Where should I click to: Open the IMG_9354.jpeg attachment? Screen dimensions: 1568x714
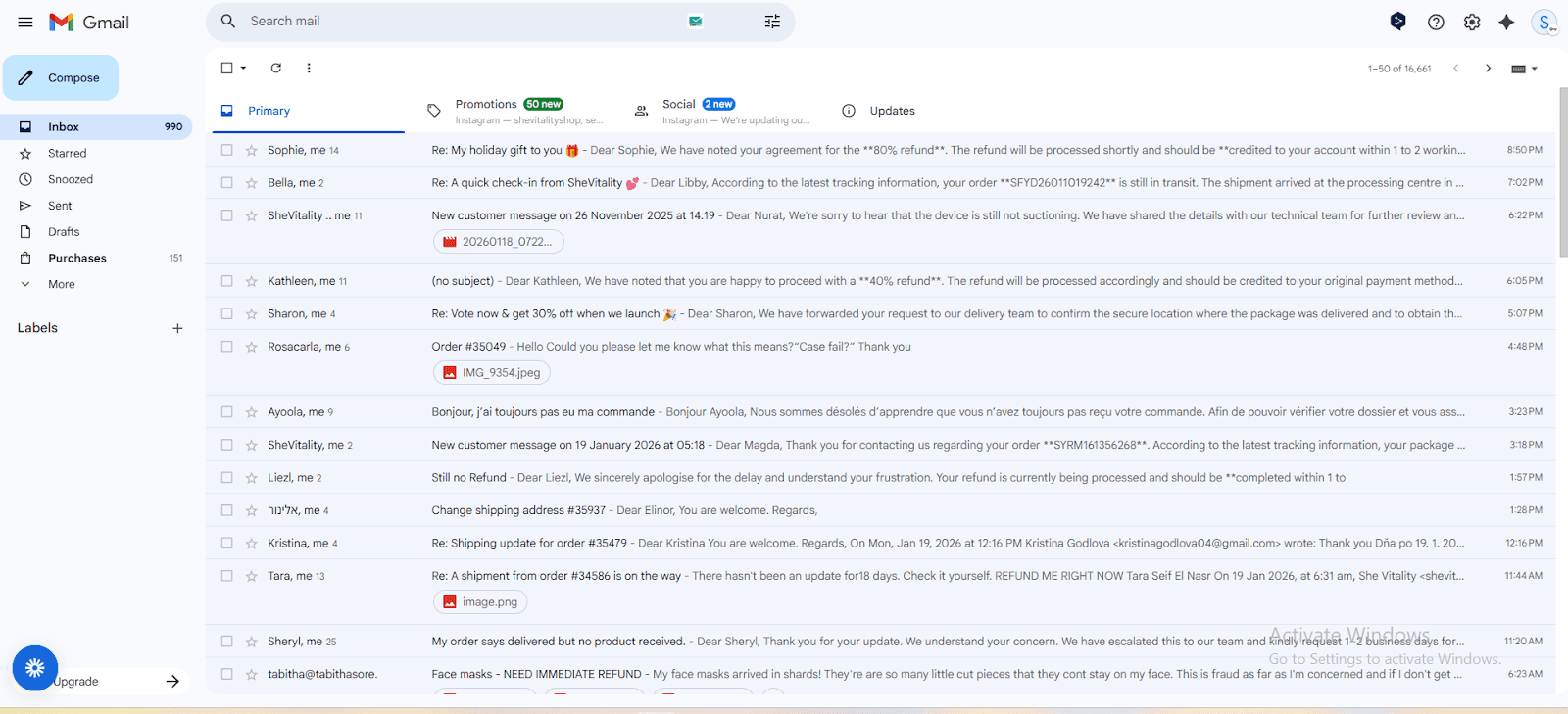pyautogui.click(x=492, y=373)
